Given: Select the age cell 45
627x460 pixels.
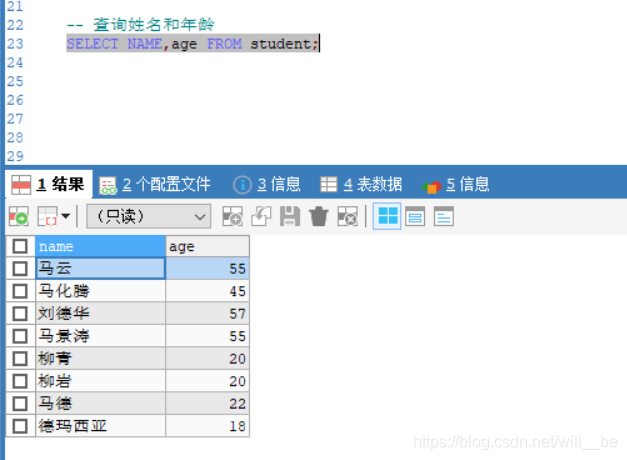Looking at the screenshot, I should tap(208, 291).
